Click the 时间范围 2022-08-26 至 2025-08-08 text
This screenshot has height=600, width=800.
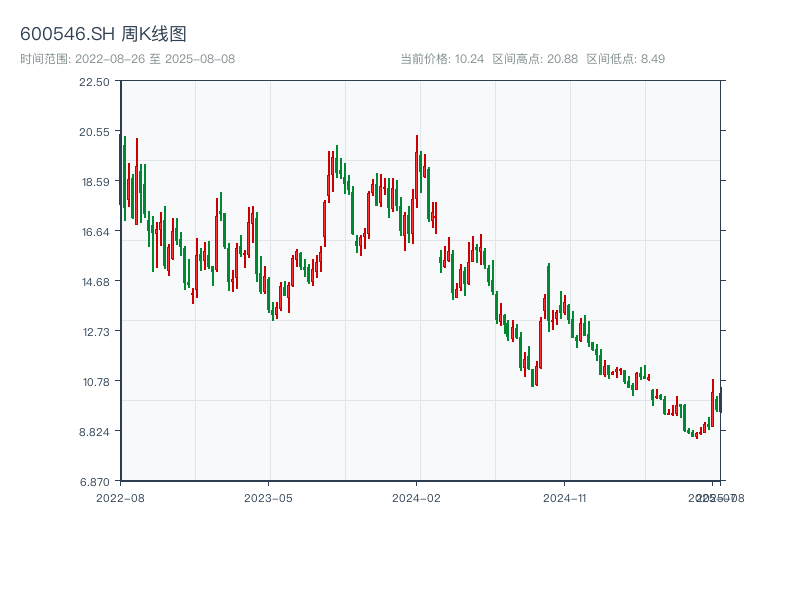click(x=128, y=59)
